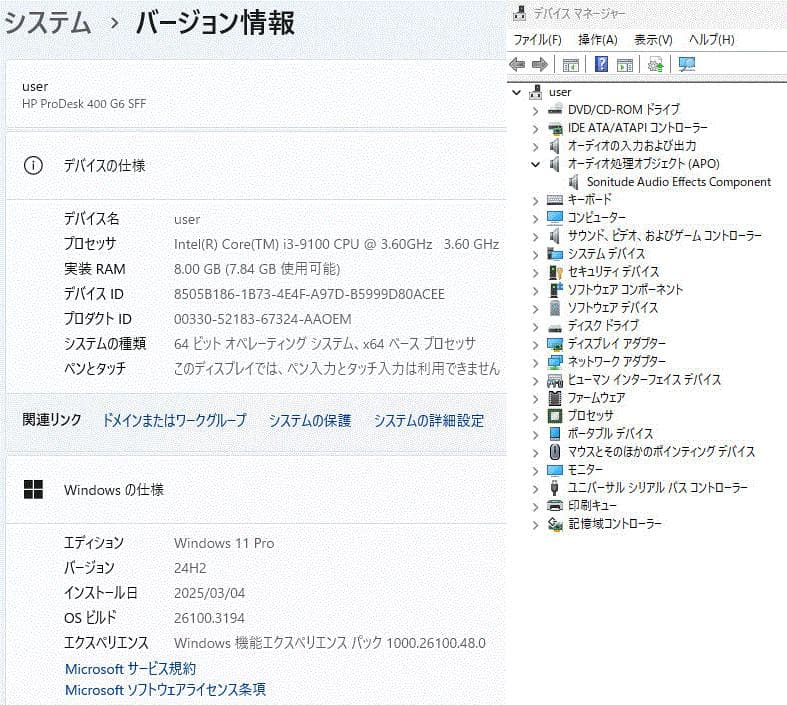Click the ヒューマン インターフェイス デバイス icon
Image resolution: width=787 pixels, height=705 pixels.
coord(555,380)
